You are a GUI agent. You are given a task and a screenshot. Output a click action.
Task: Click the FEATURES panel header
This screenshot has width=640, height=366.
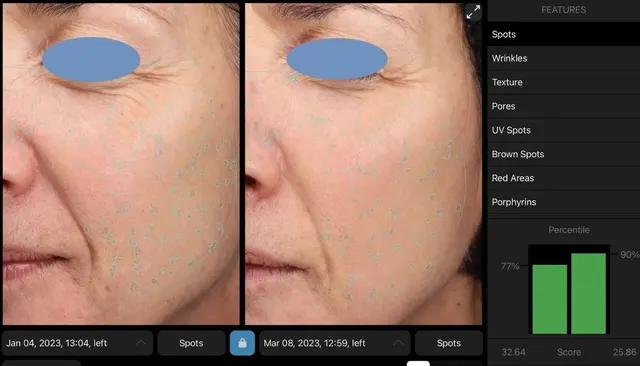point(564,10)
